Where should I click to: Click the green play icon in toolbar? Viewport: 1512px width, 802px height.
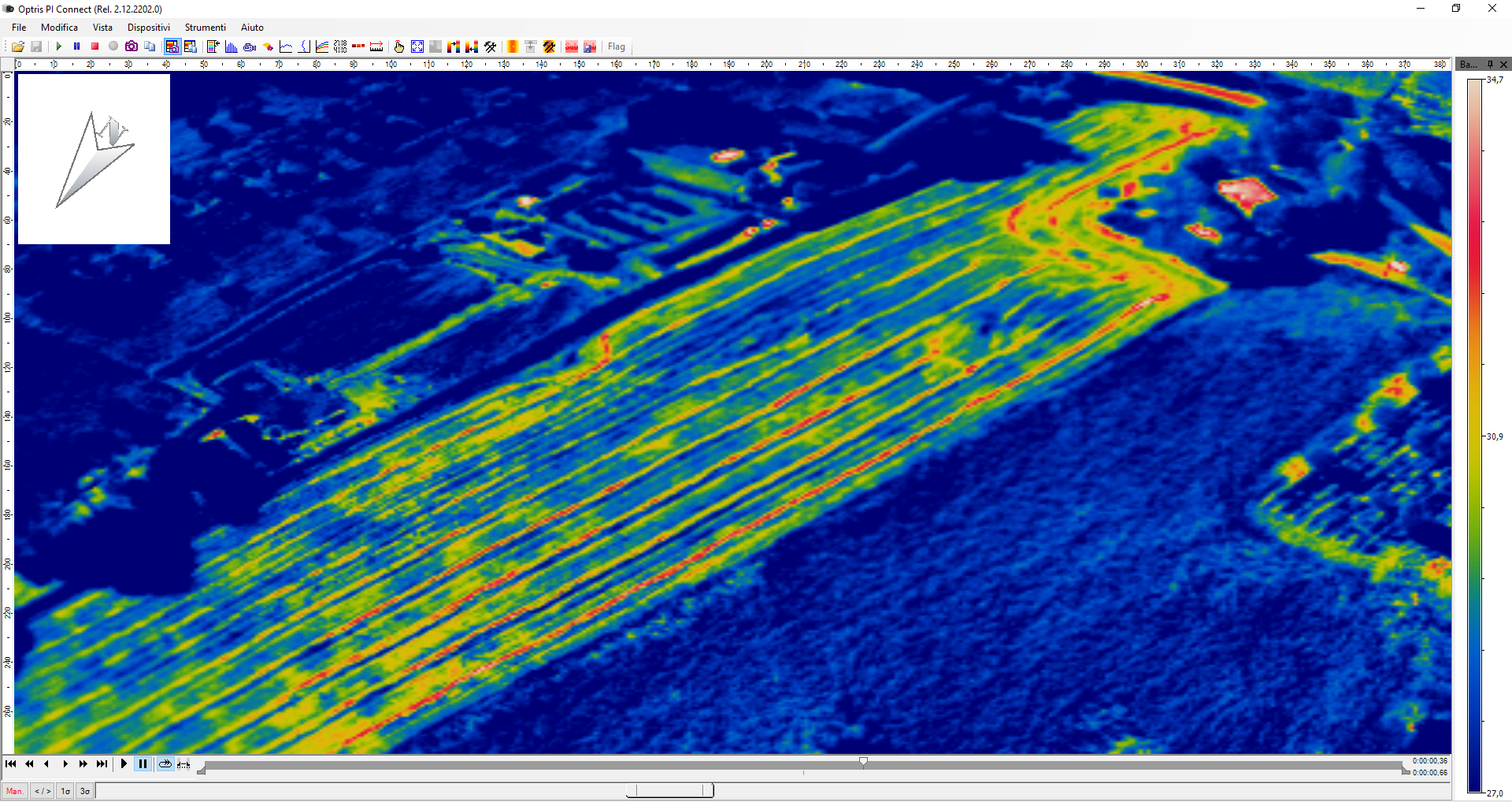[59, 47]
